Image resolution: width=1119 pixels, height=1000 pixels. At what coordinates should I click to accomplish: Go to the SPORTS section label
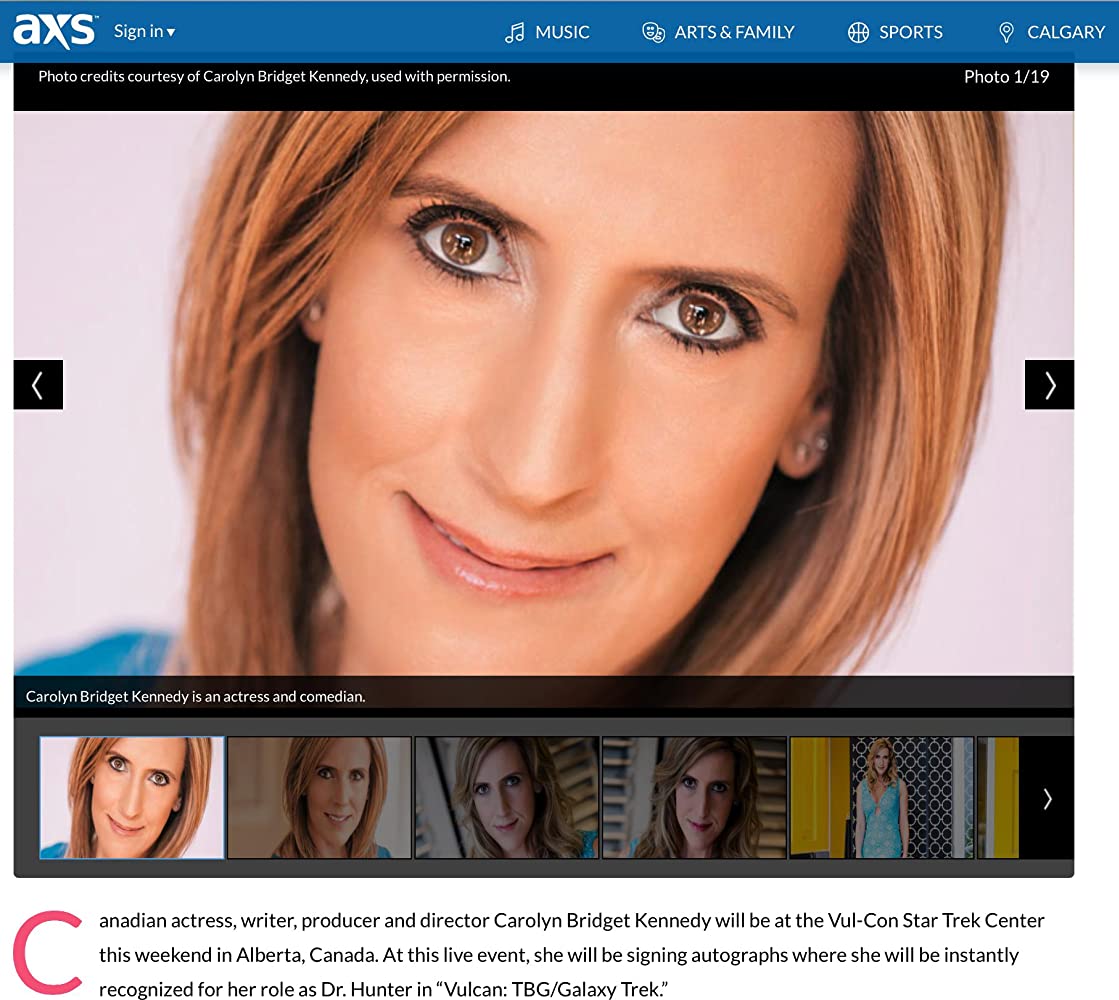point(910,33)
